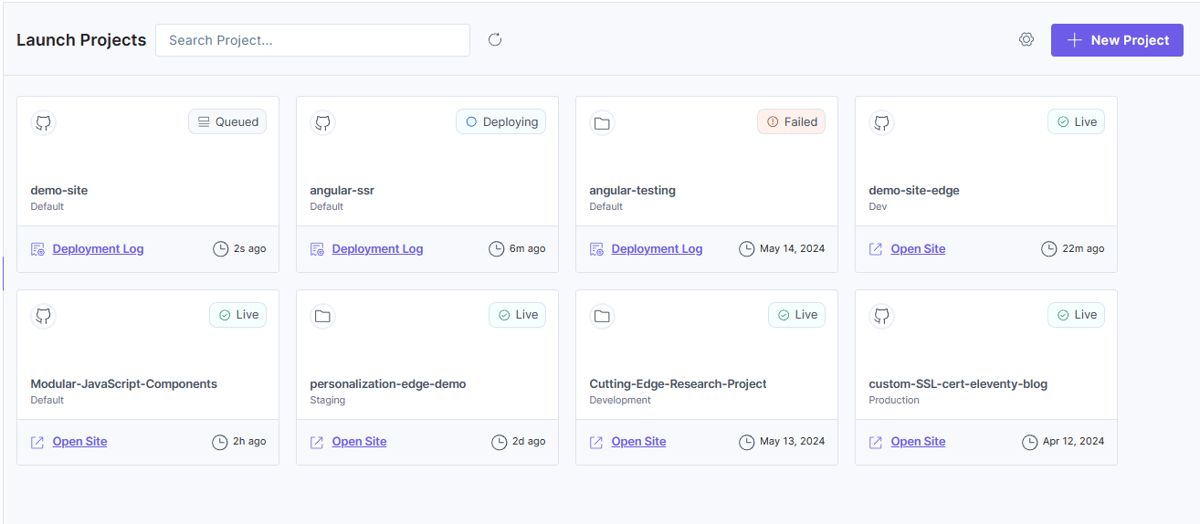Image resolution: width=1200 pixels, height=524 pixels.
Task: Click the clock icon beside 22m ago
Action: coord(1049,249)
